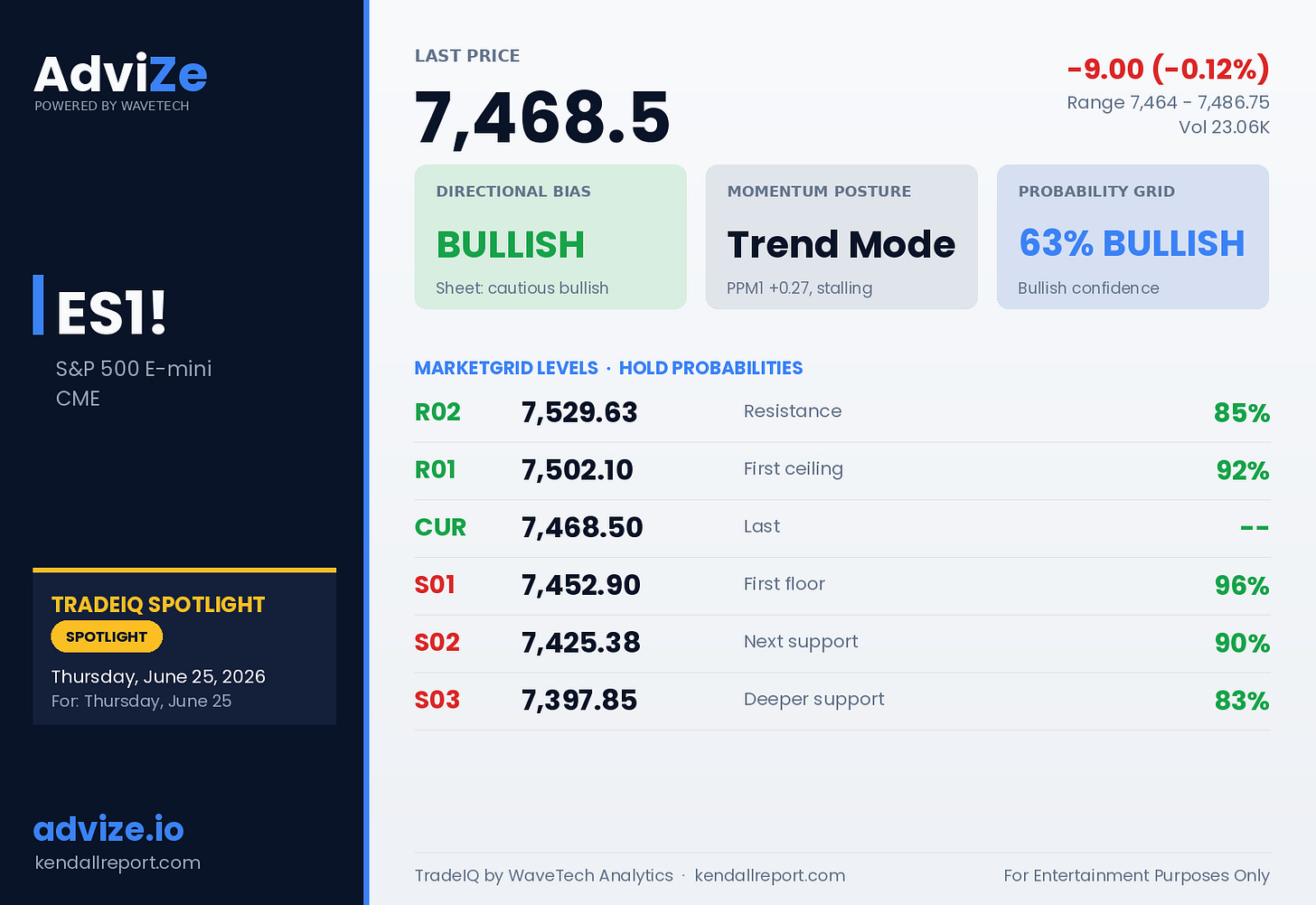Viewport: 1316px width, 905px height.
Task: Click the Sheet: cautious bullish note
Action: click(522, 288)
